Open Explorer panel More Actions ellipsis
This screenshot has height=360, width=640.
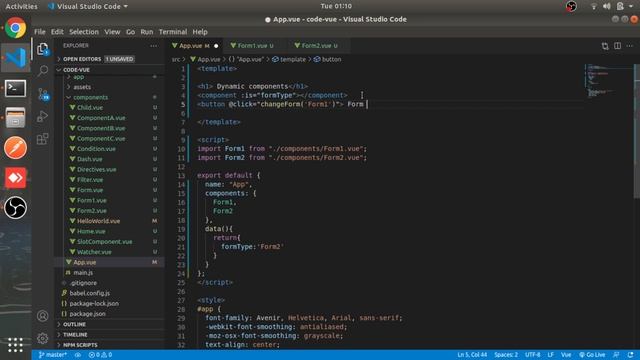pyautogui.click(x=154, y=46)
